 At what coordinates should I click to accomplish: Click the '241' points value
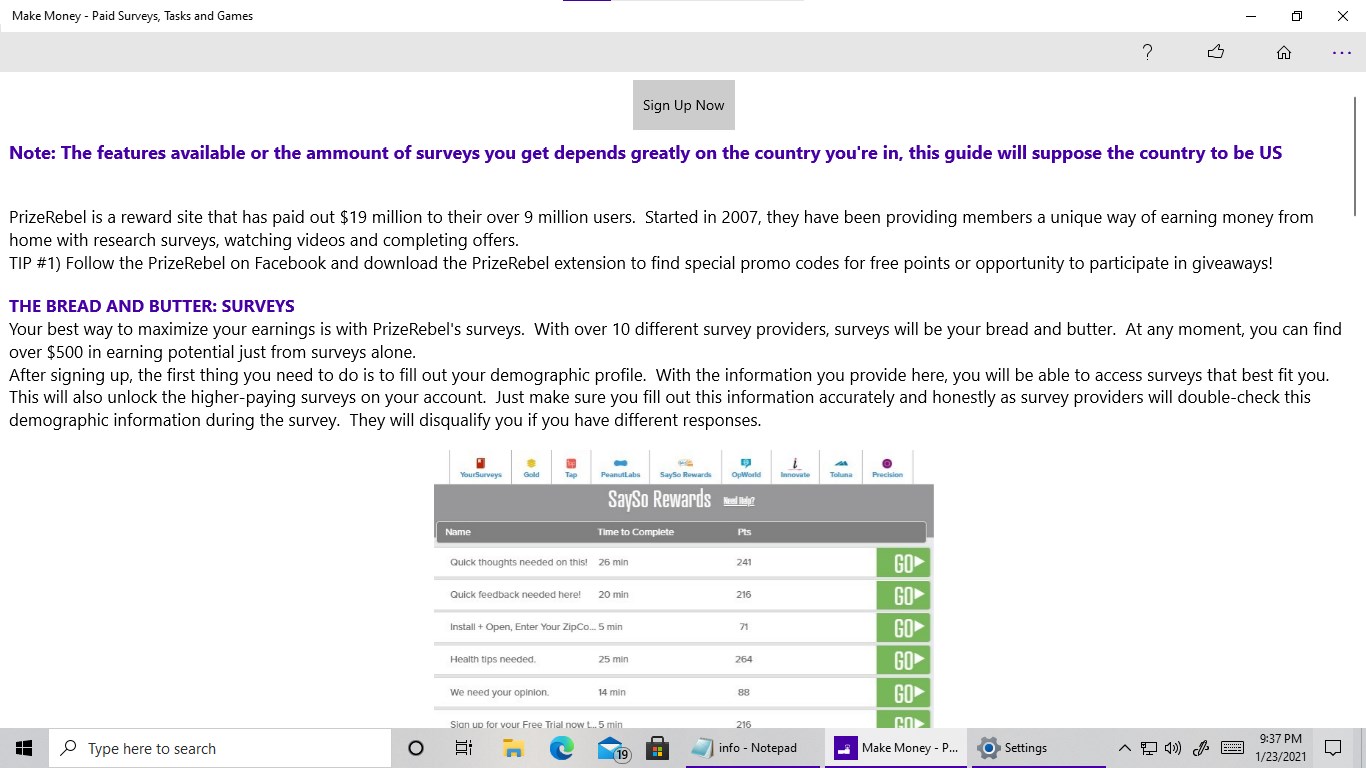(743, 562)
